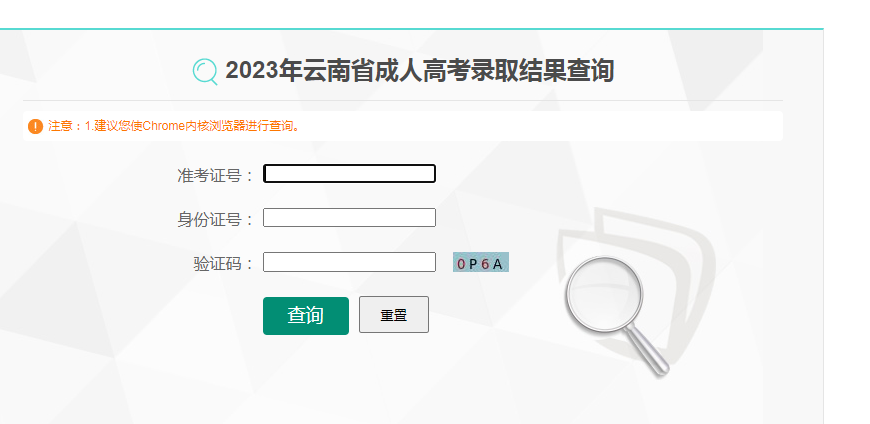Click the orange Chrome browser notice text
Screen dimensions: 870x424
[175, 126]
